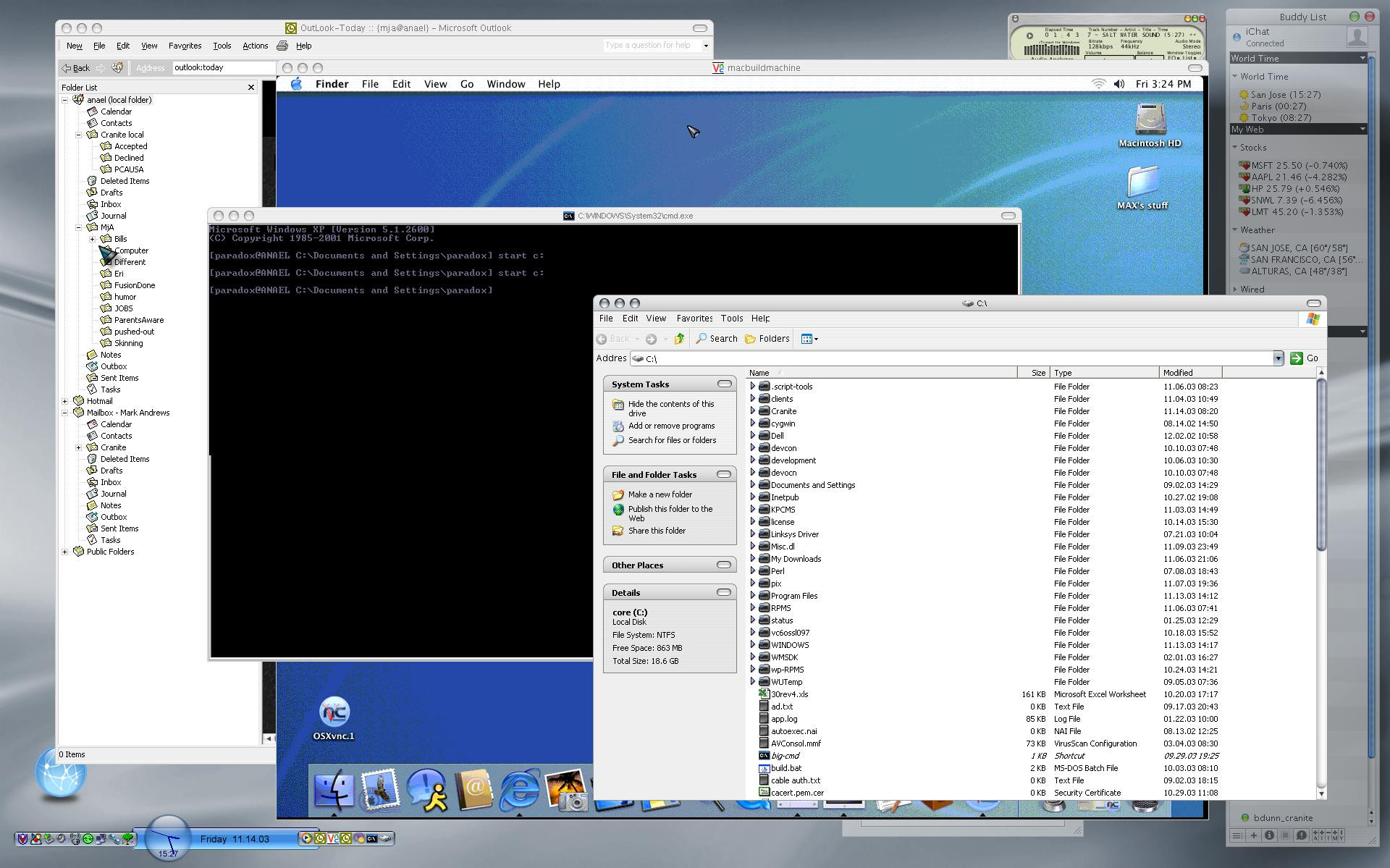Viewport: 1390px width, 868px height.
Task: Select the Inbox under anael local folder
Action: (111, 204)
